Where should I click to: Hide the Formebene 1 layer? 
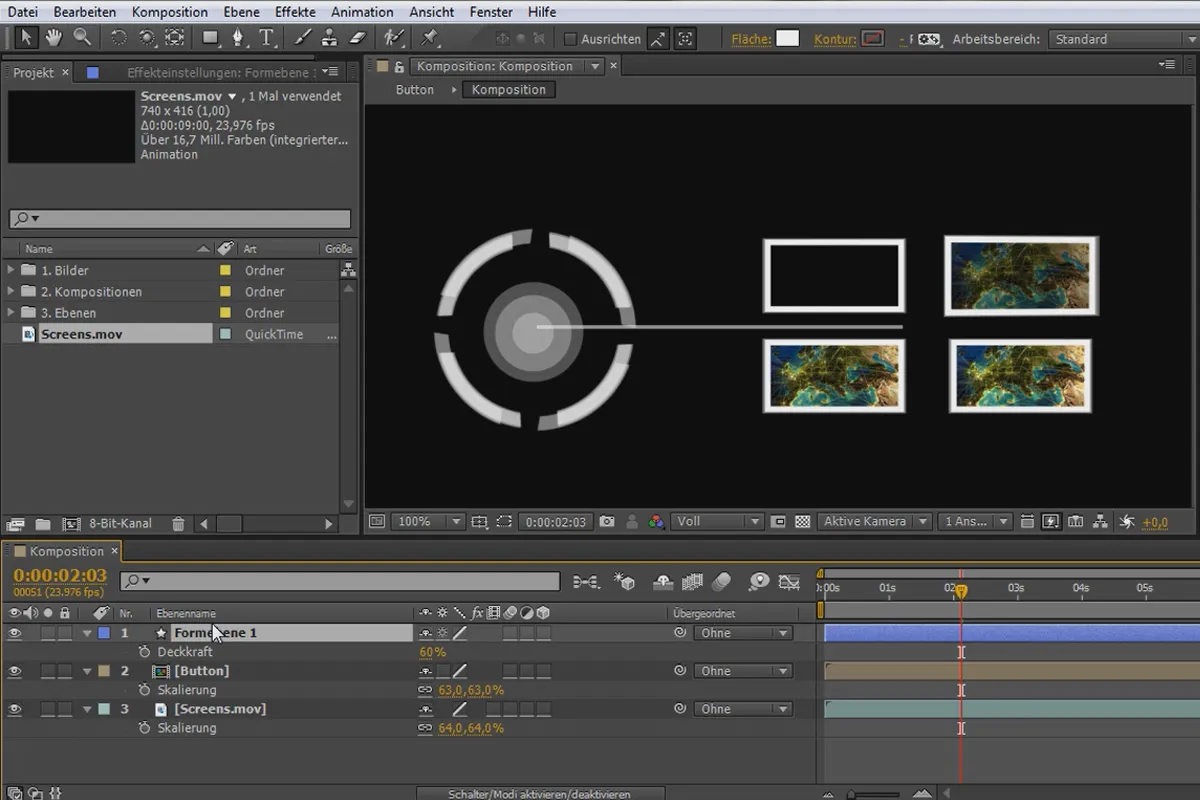click(x=14, y=633)
